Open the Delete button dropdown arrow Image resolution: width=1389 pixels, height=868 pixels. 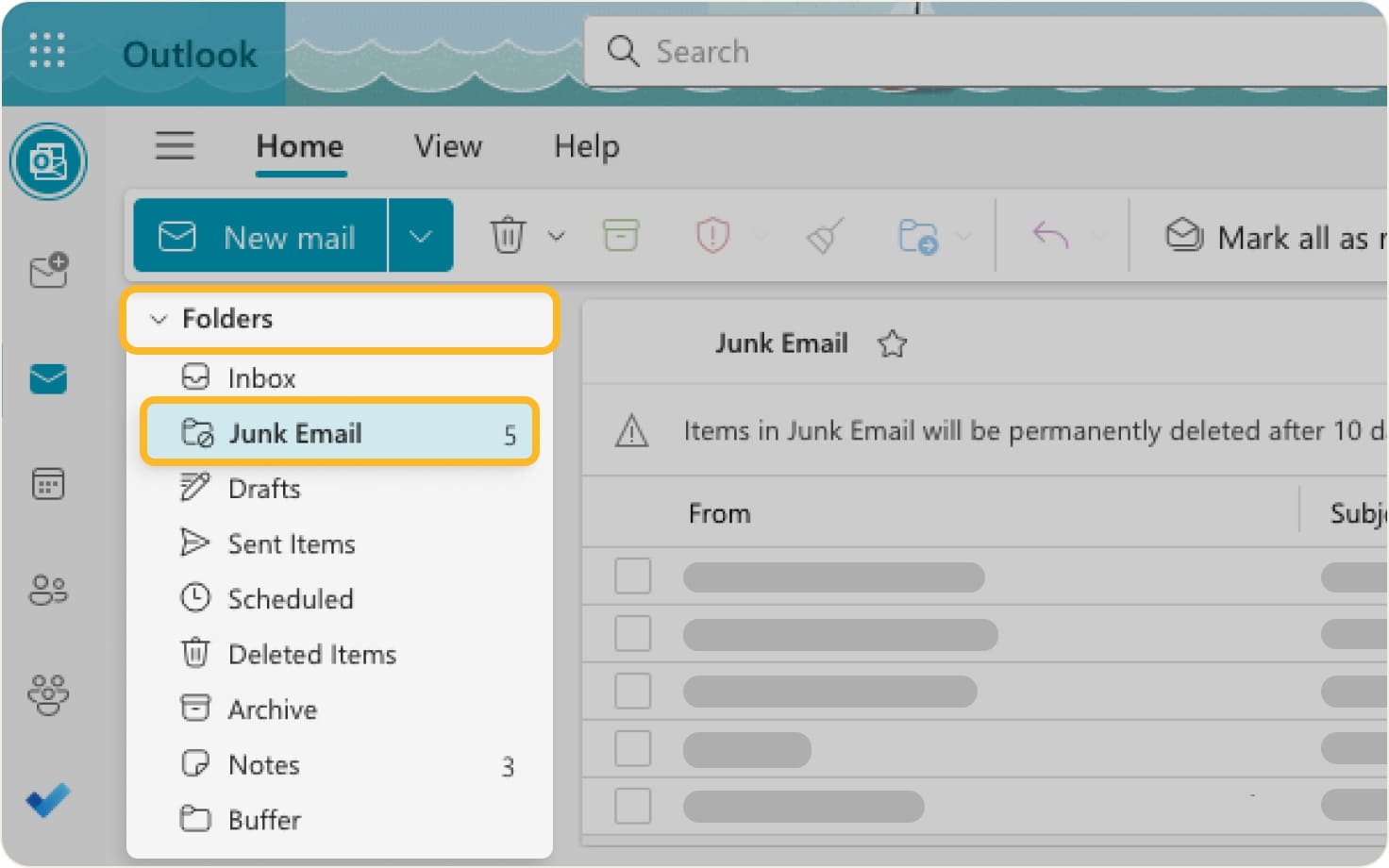556,236
